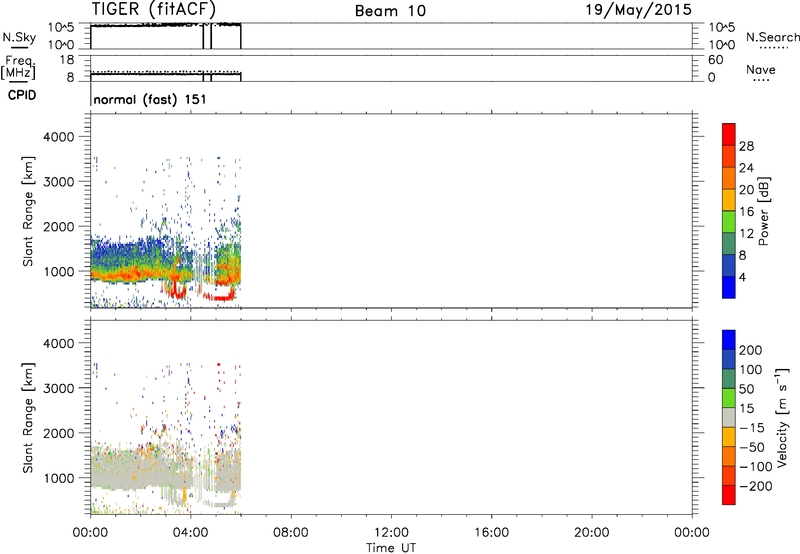
Task: Pick the red top segment of Power colorbar
Action: tap(729, 134)
